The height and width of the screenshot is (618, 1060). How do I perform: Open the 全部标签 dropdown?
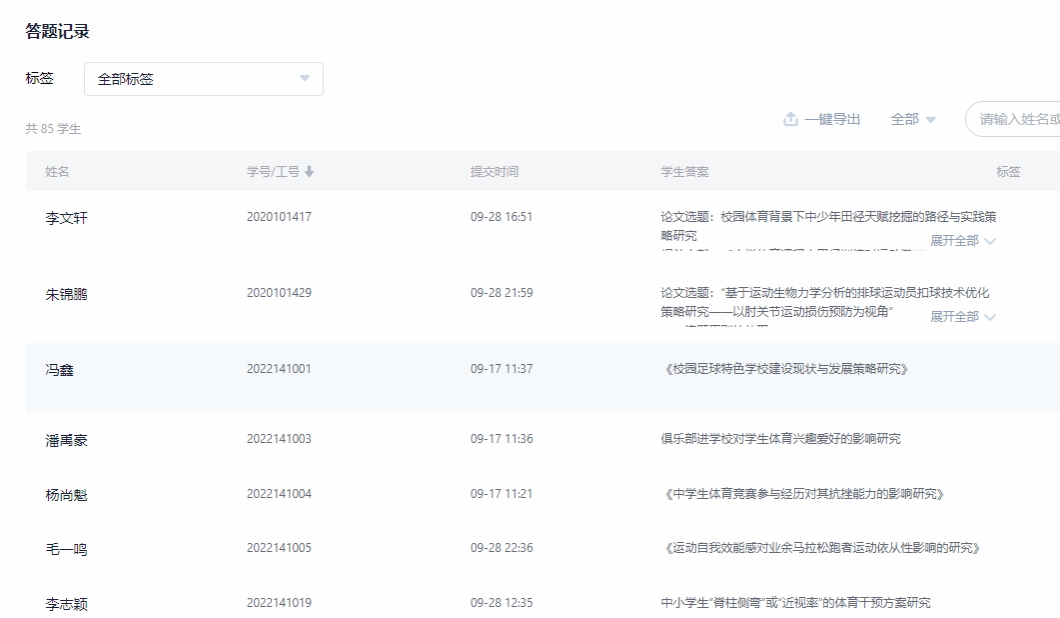pyautogui.click(x=204, y=79)
